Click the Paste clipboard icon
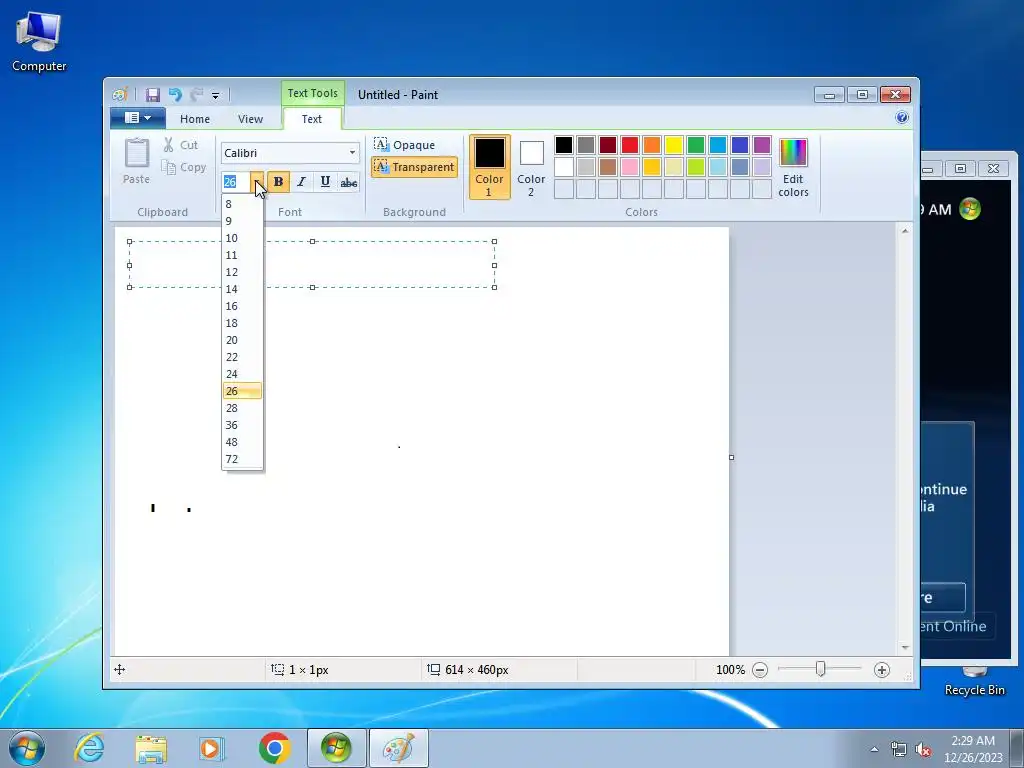Viewport: 1024px width, 768px height. (136, 161)
